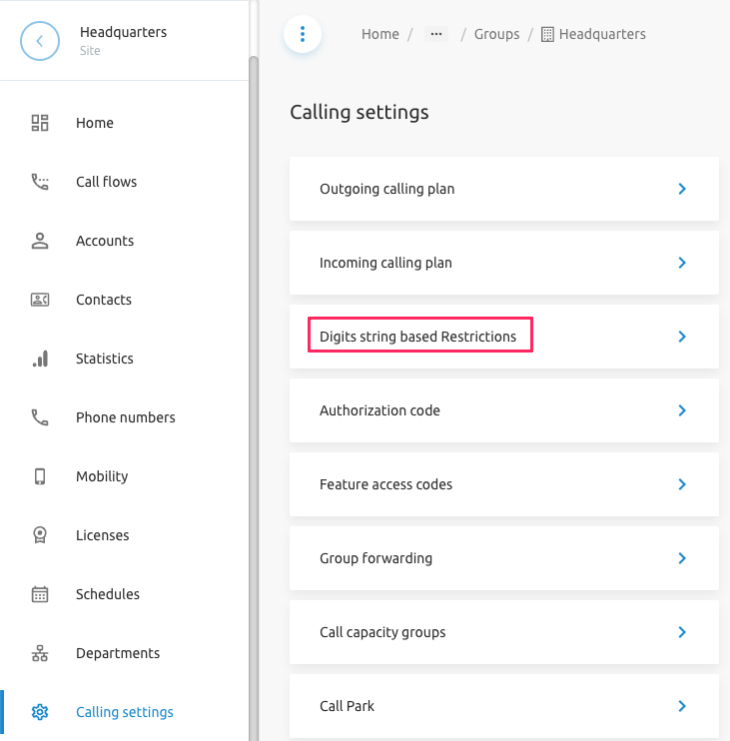The image size is (730, 741).
Task: Click the Groups breadcrumb link
Action: pos(496,34)
